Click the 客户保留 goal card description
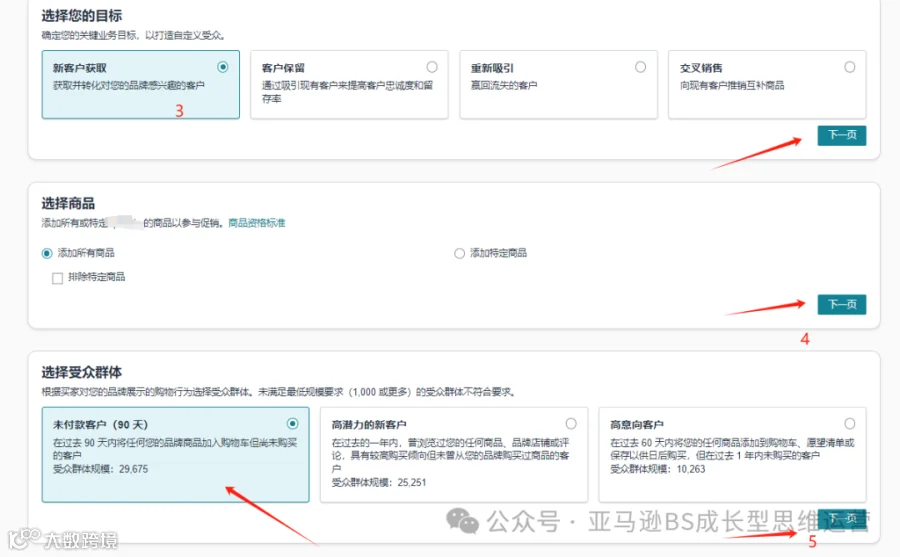Screen dimensions: 900x557 click(x=347, y=92)
